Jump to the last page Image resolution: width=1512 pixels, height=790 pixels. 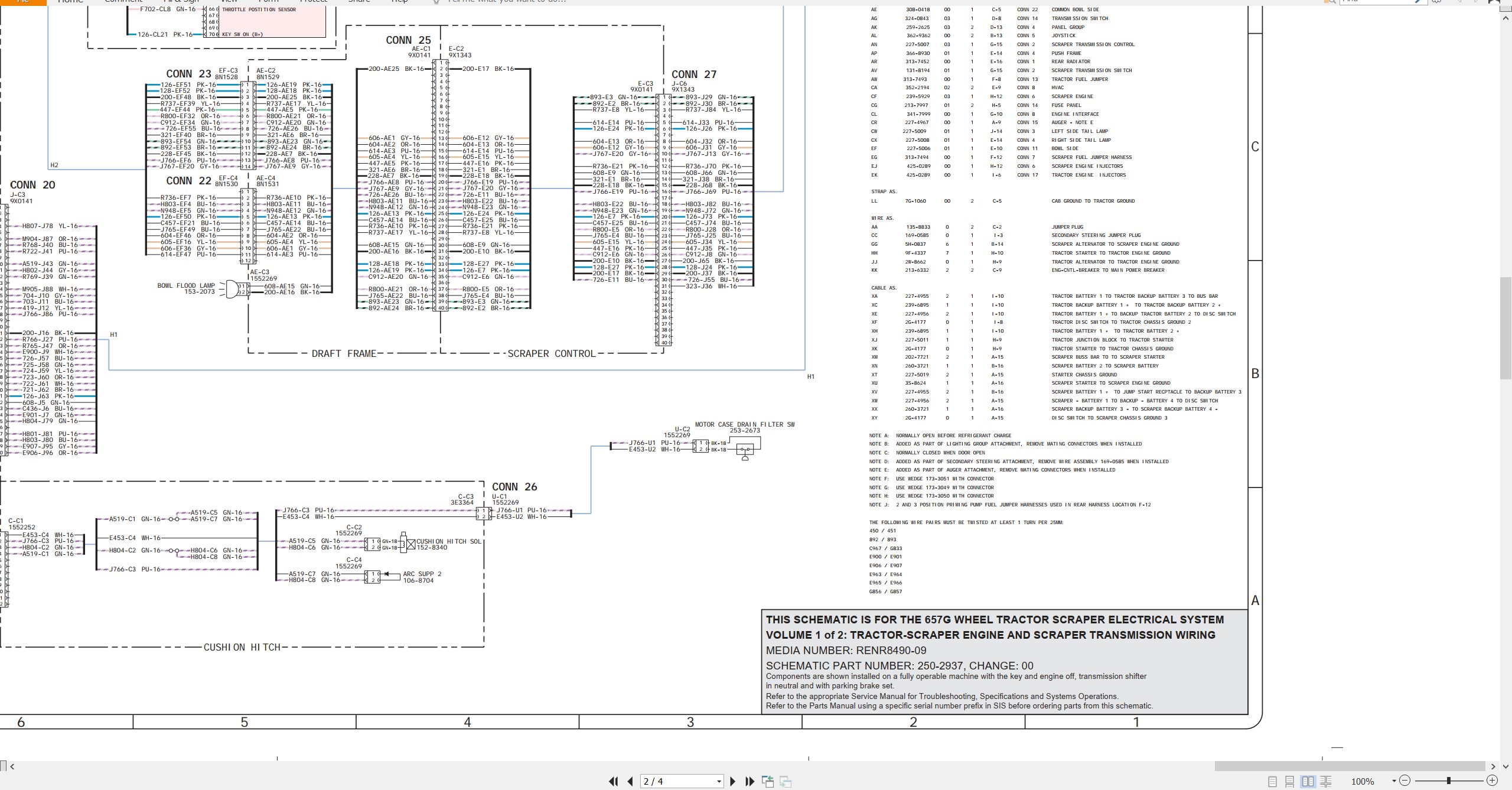tap(750, 781)
